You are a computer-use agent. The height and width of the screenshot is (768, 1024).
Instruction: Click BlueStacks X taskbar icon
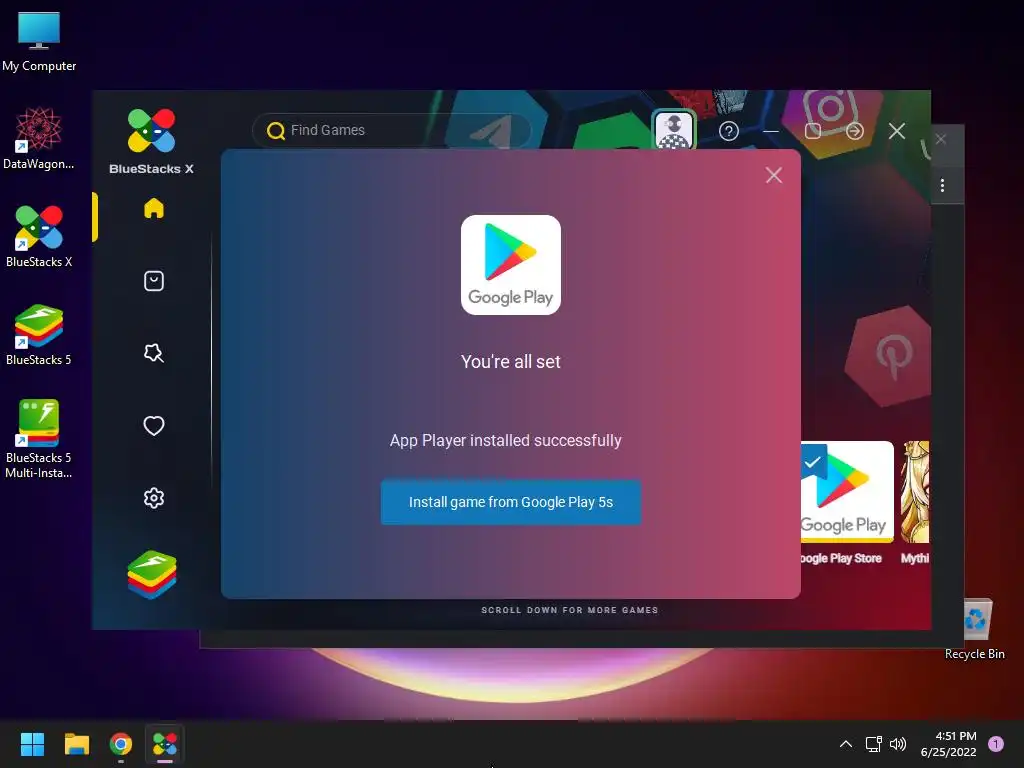coord(165,744)
